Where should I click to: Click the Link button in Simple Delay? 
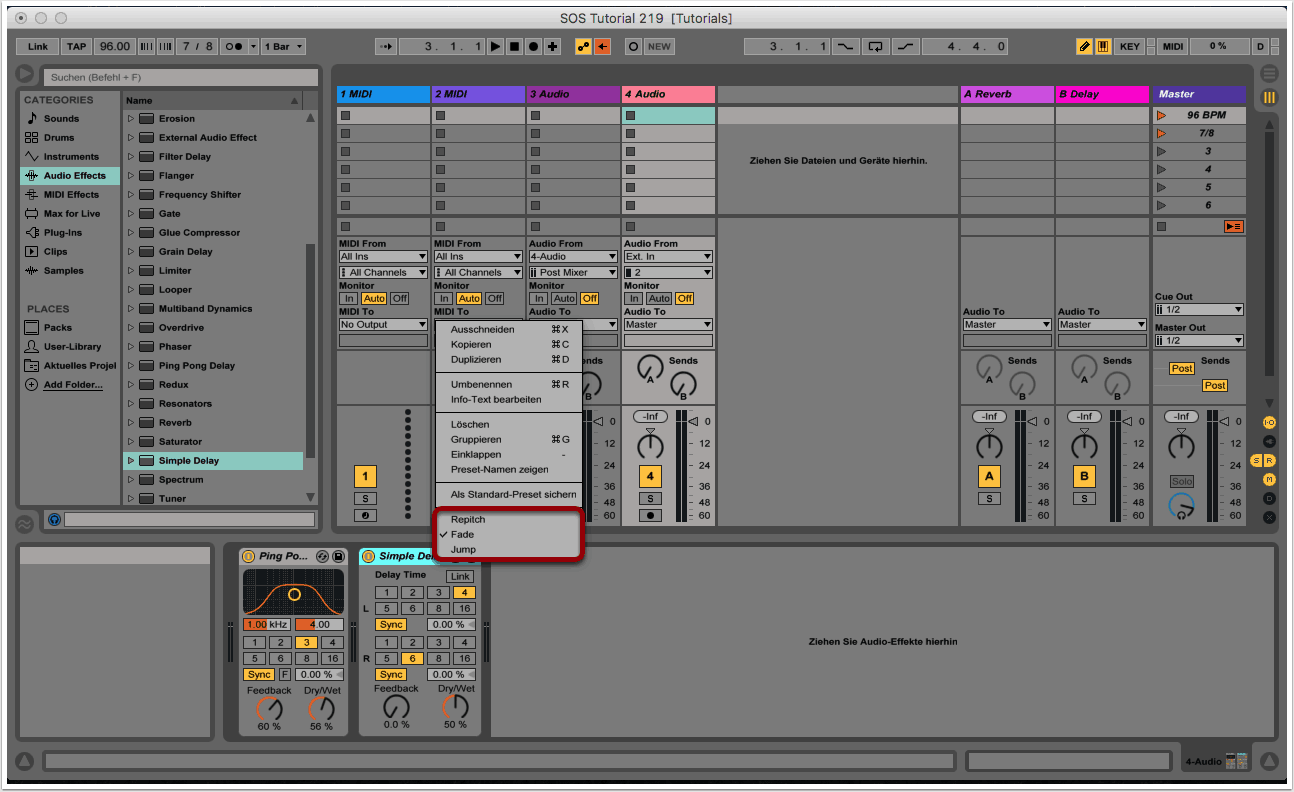[x=460, y=576]
